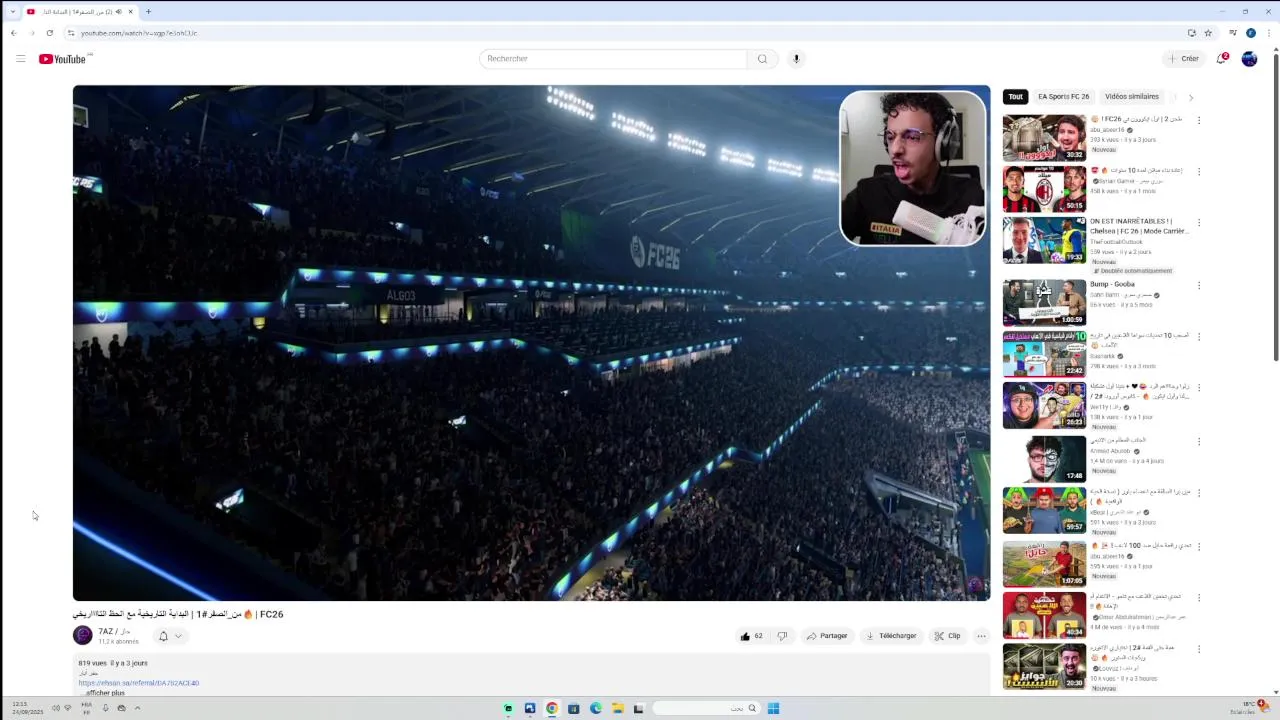
Task: Open the Bump - Gooba video title
Action: 1113,284
